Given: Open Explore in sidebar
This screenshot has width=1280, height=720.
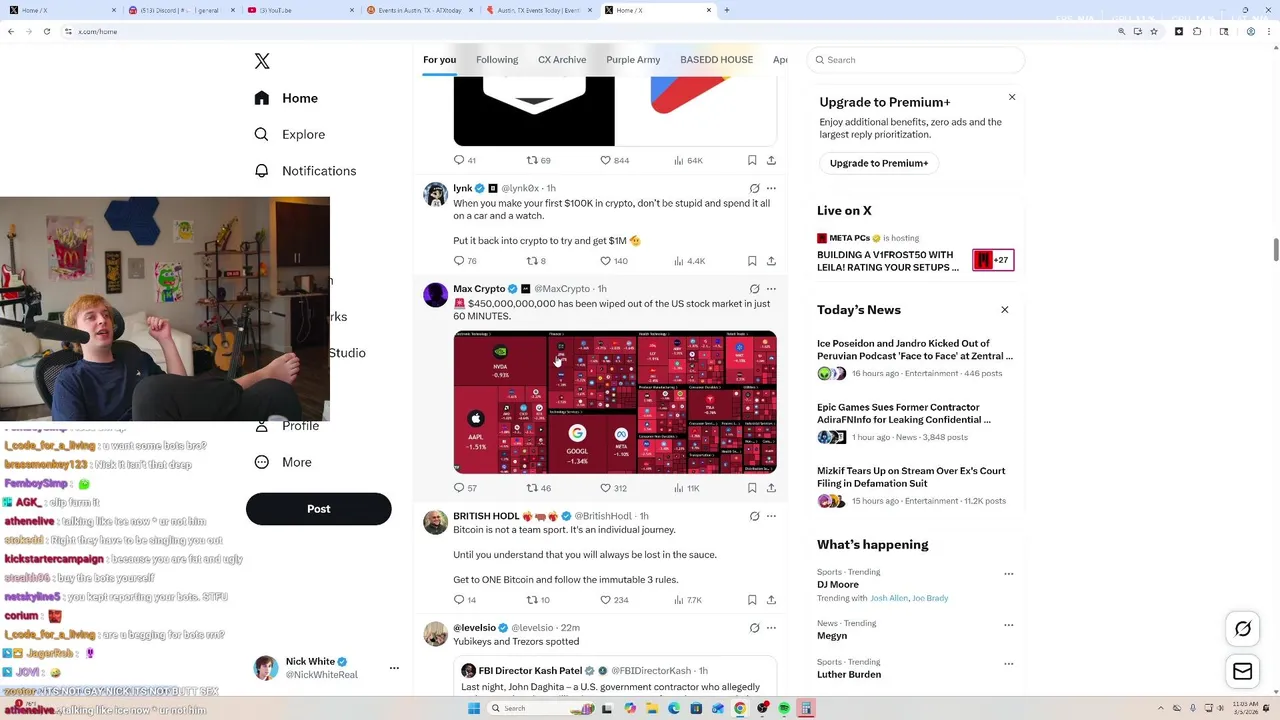Looking at the screenshot, I should [289, 134].
